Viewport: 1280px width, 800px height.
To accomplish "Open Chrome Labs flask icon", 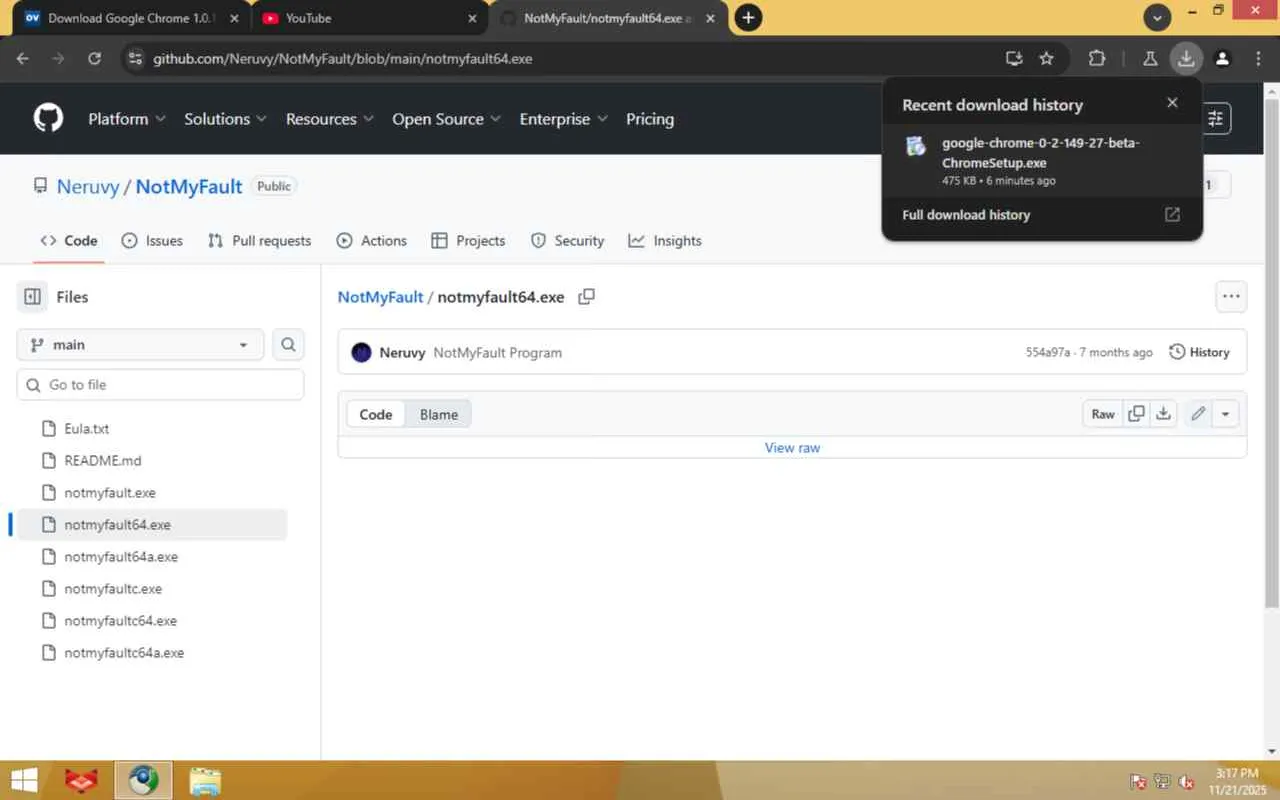I will [1150, 59].
